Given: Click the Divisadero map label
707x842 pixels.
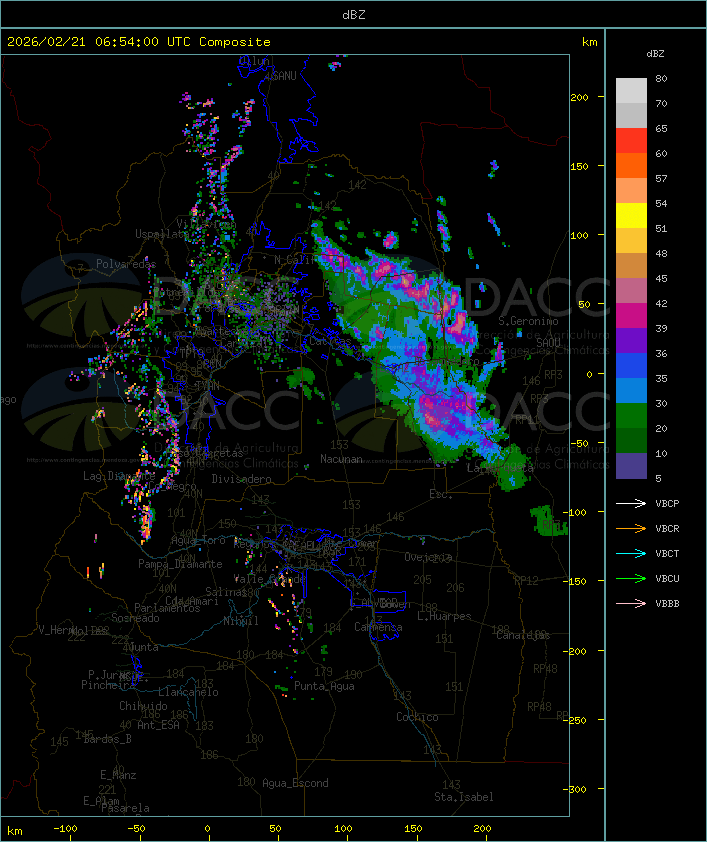Looking at the screenshot, I should (x=241, y=478).
